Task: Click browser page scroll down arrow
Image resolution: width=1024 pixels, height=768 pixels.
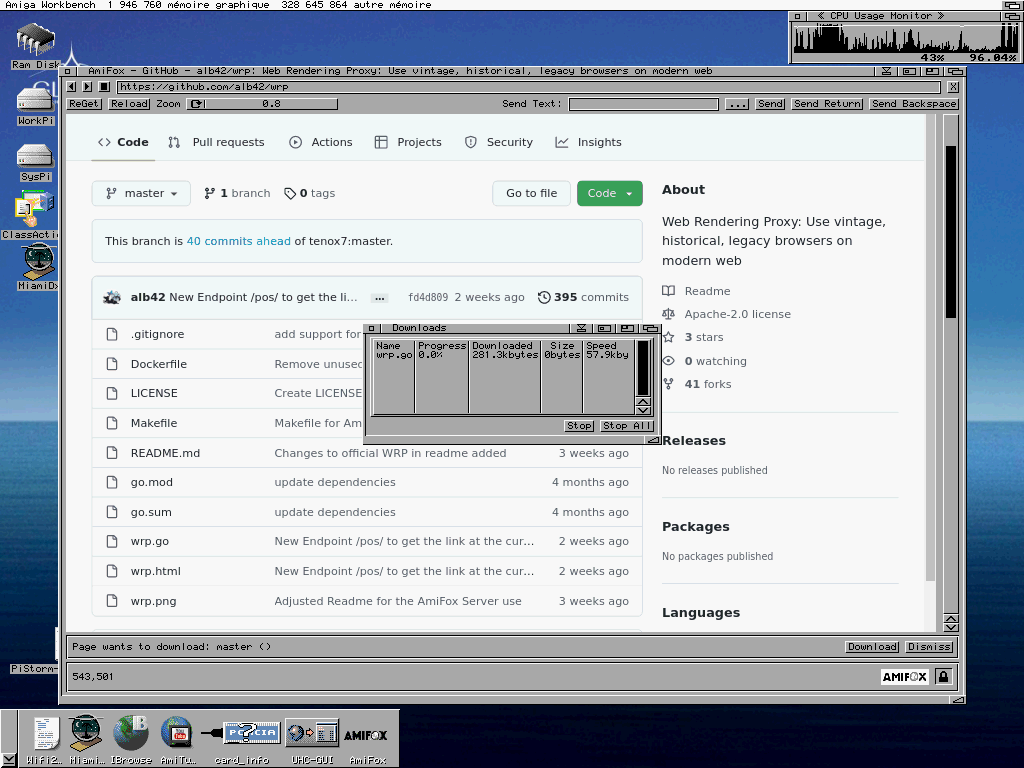Action: tap(951, 627)
